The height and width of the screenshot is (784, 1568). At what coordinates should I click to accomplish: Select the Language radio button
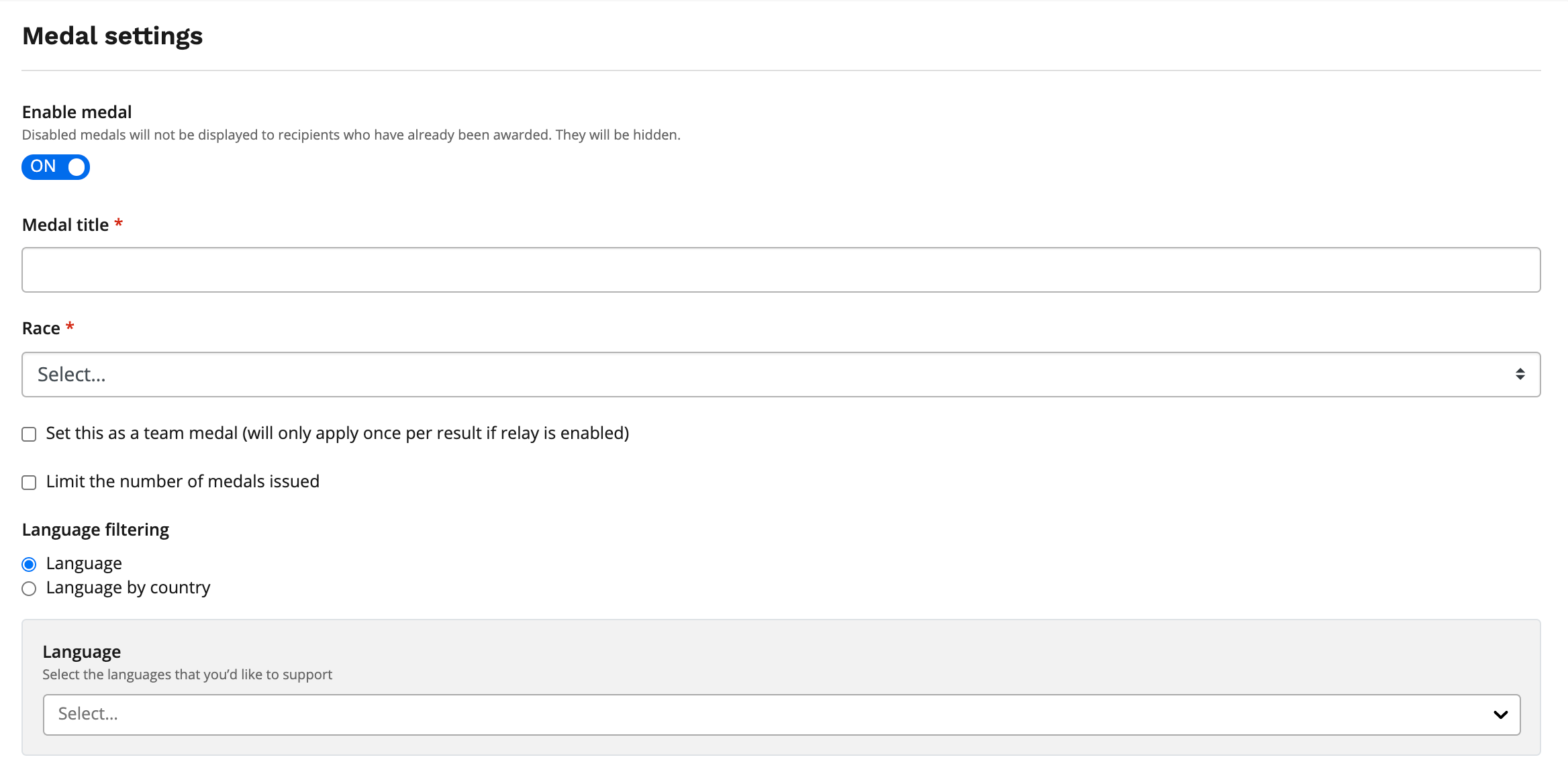click(x=29, y=565)
